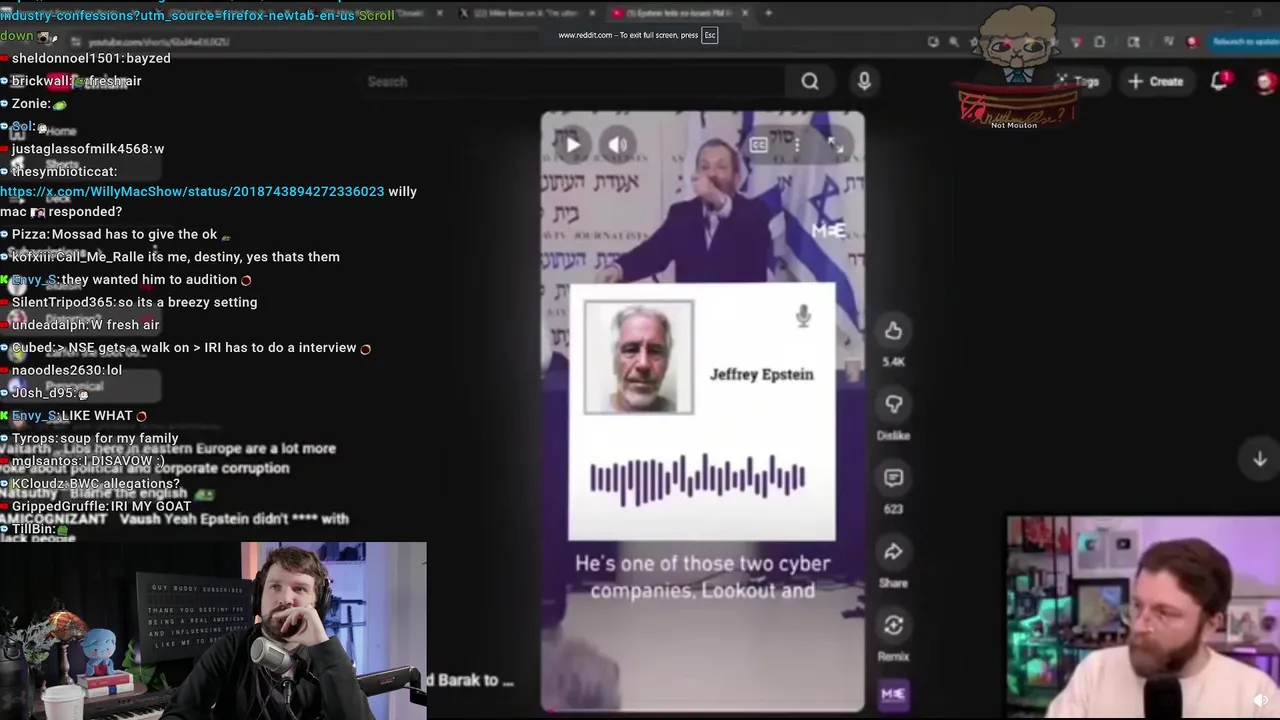
Task: Open the x.com WillyMacShow status link
Action: pyautogui.click(x=192, y=191)
